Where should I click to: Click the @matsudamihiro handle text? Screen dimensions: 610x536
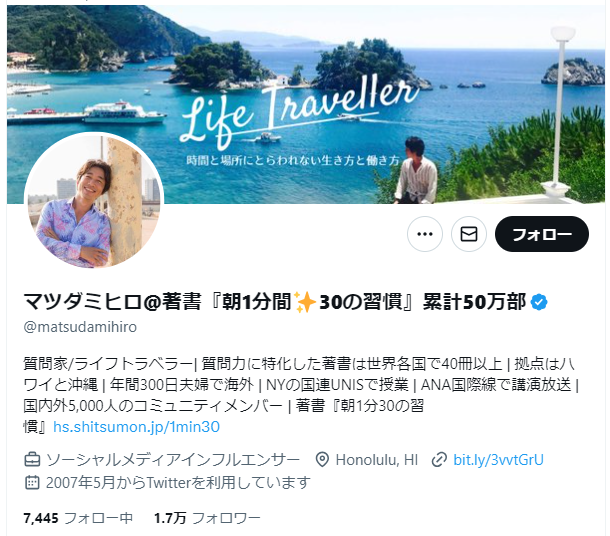click(80, 327)
